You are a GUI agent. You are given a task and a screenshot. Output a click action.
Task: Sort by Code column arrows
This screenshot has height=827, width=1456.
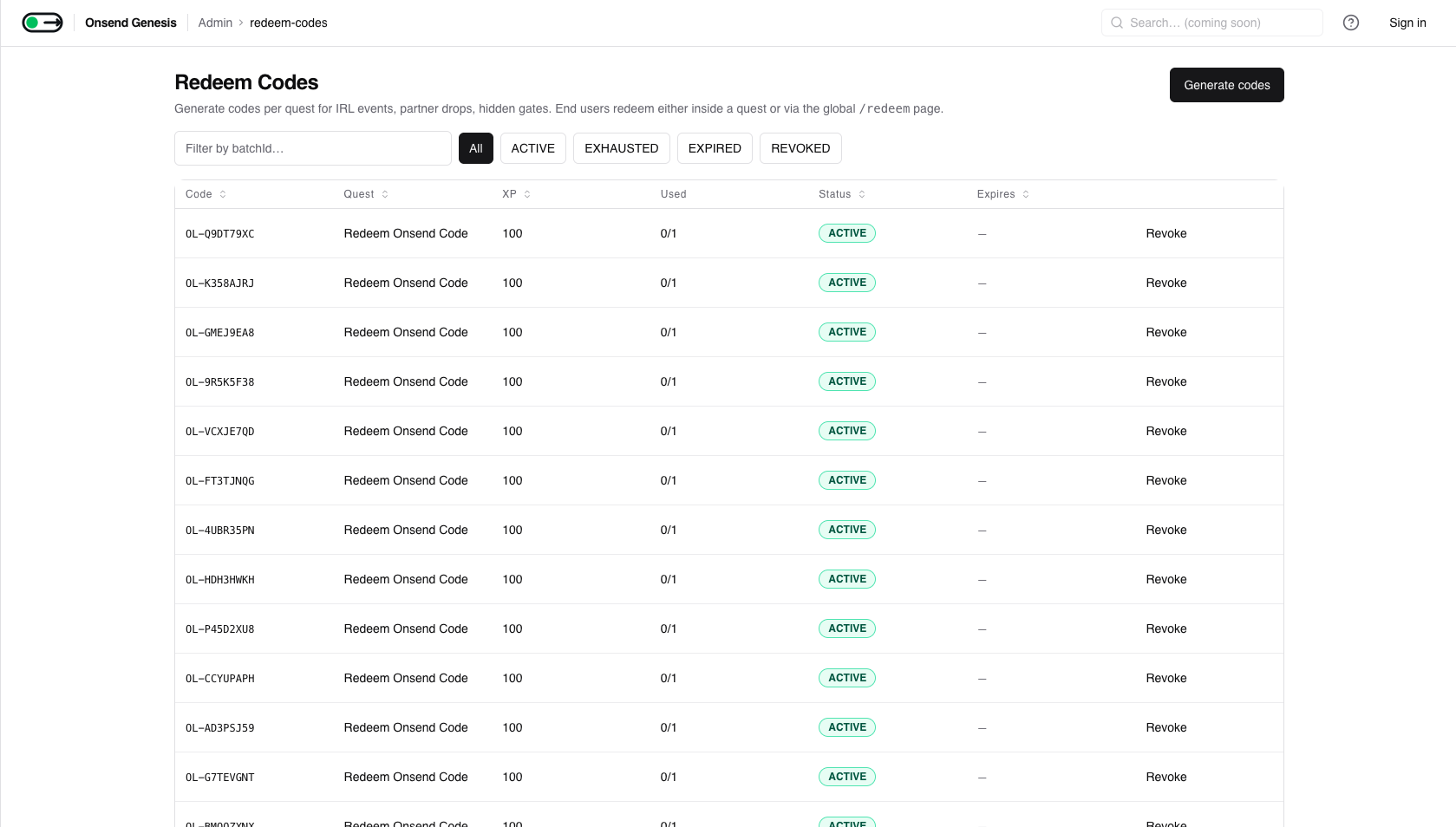(223, 194)
